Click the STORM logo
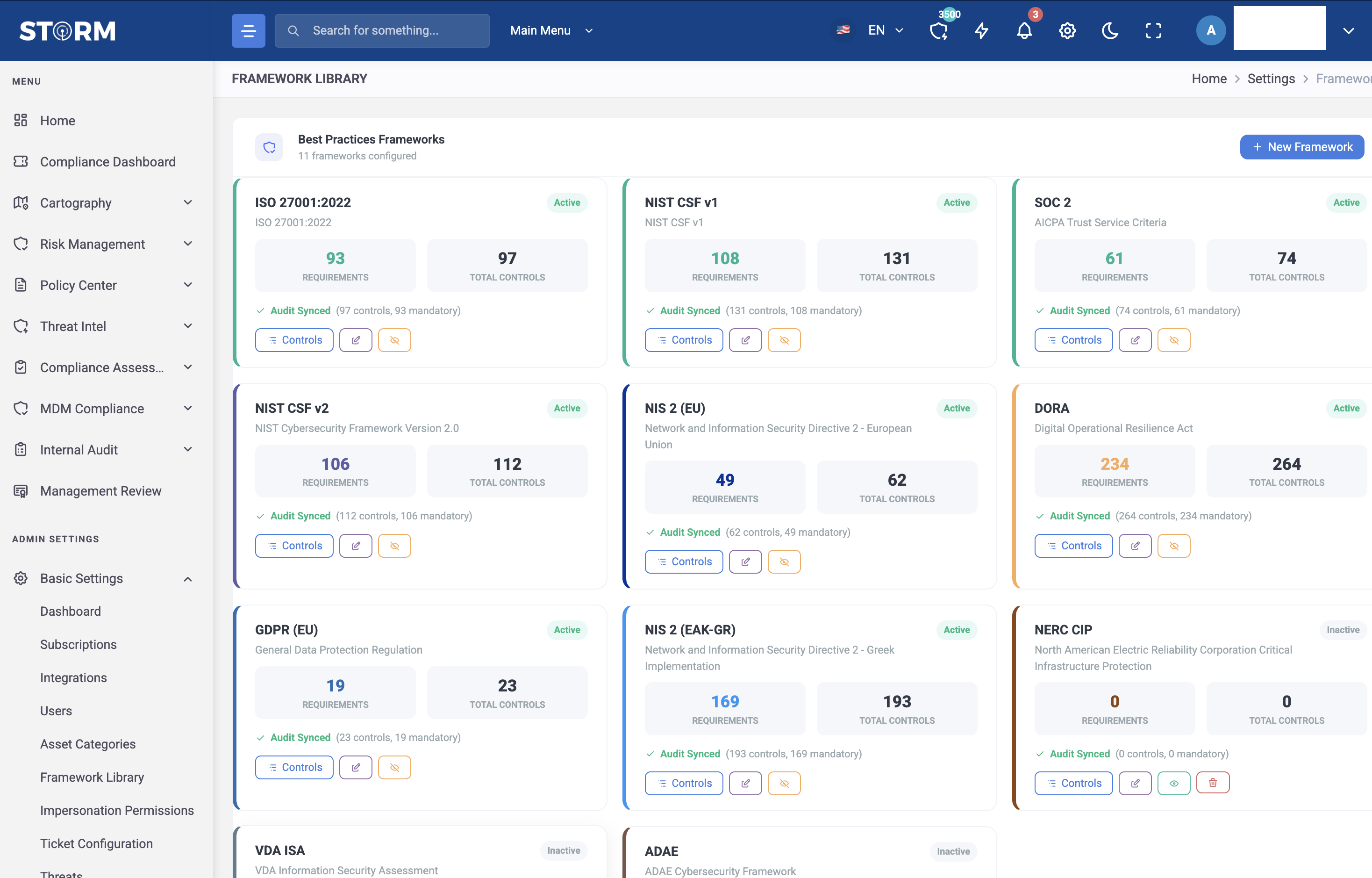The height and width of the screenshot is (878, 1372). point(68,31)
